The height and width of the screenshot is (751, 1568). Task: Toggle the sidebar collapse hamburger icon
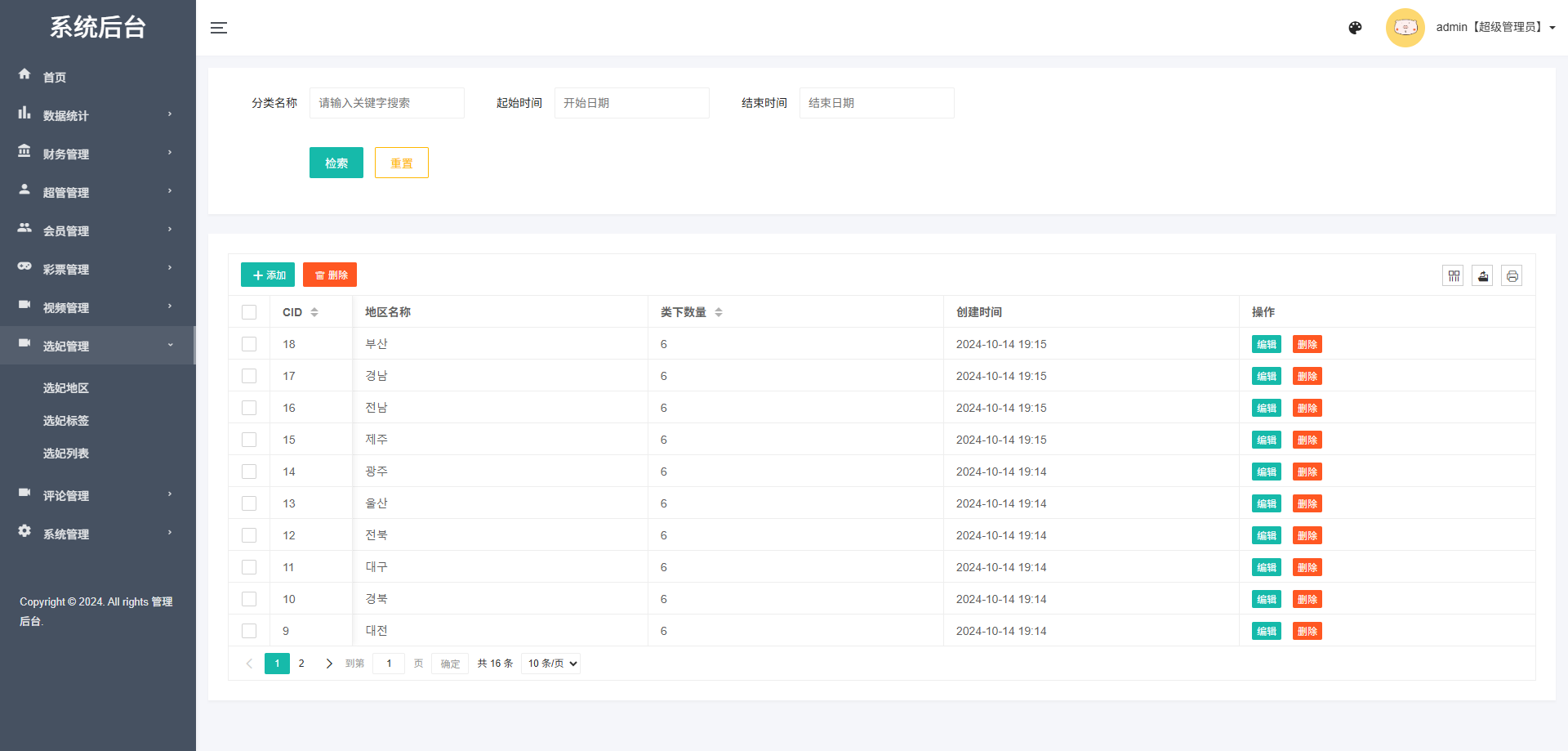pos(219,27)
